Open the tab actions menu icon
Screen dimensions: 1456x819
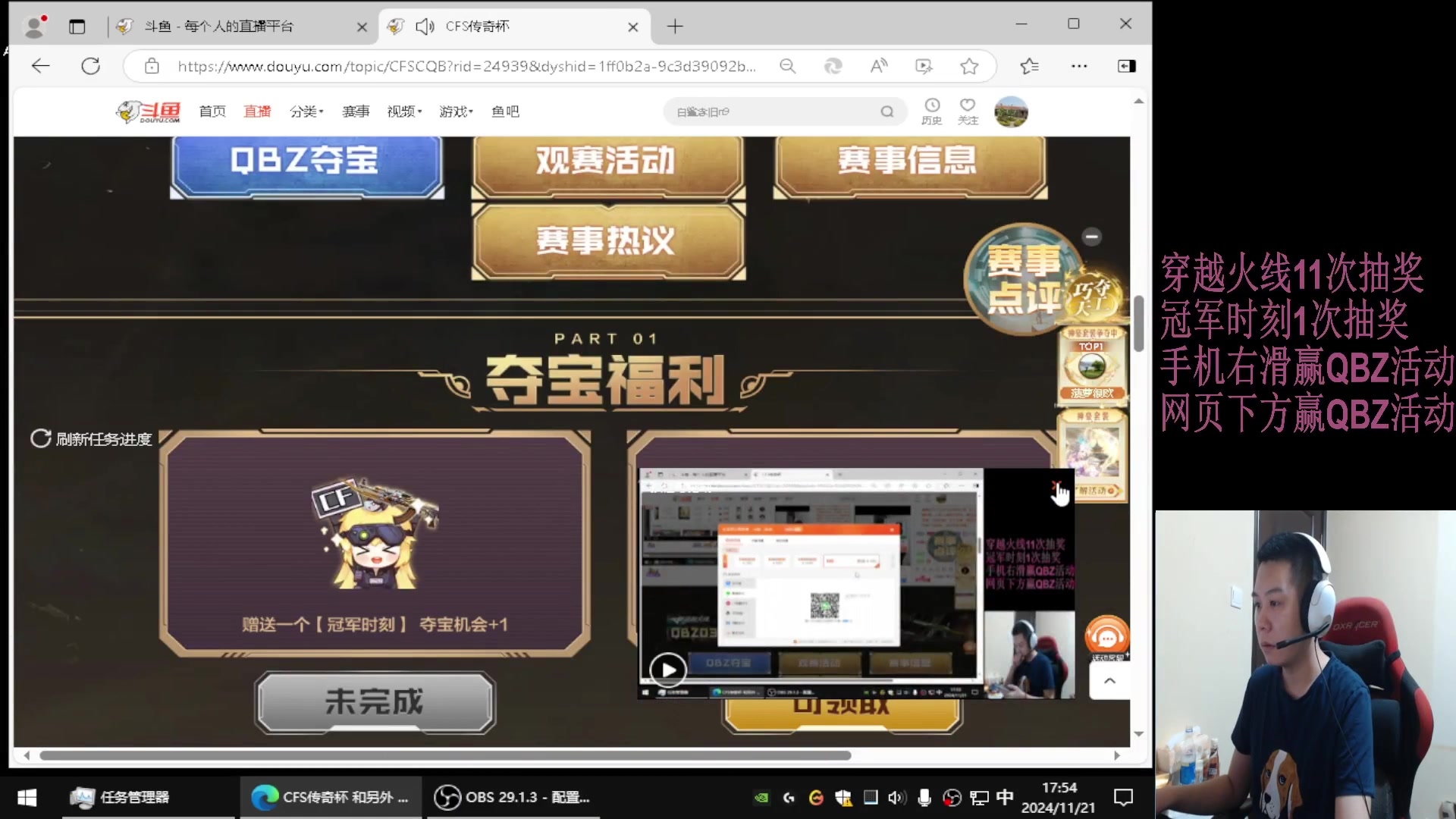click(x=77, y=27)
